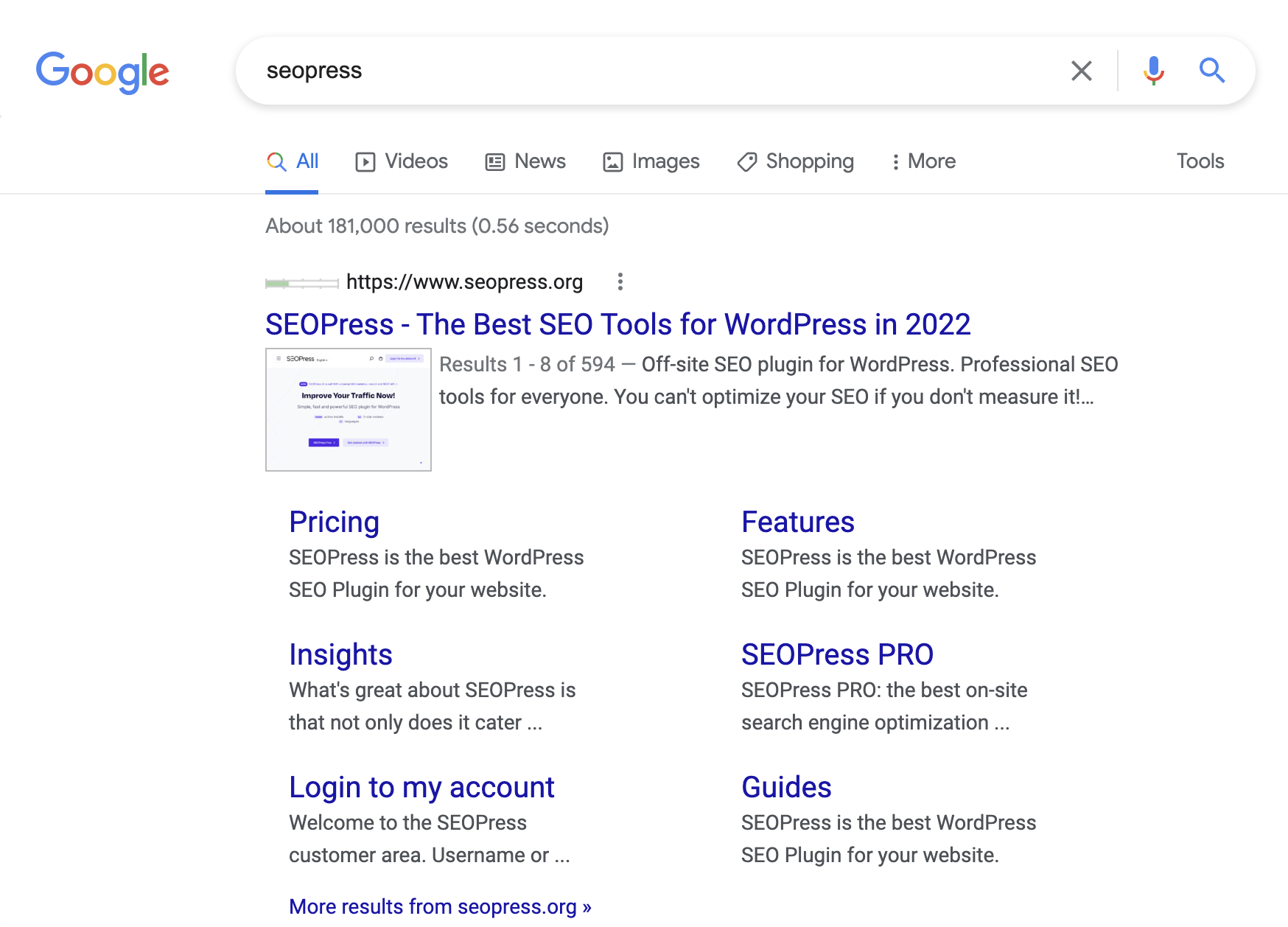
Task: Open SEOPress Best SEO Tools result title
Action: click(x=618, y=324)
